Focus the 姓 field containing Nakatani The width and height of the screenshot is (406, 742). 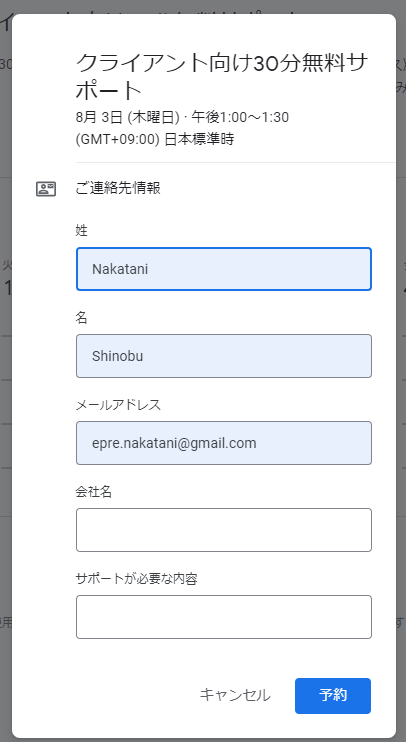click(224, 269)
